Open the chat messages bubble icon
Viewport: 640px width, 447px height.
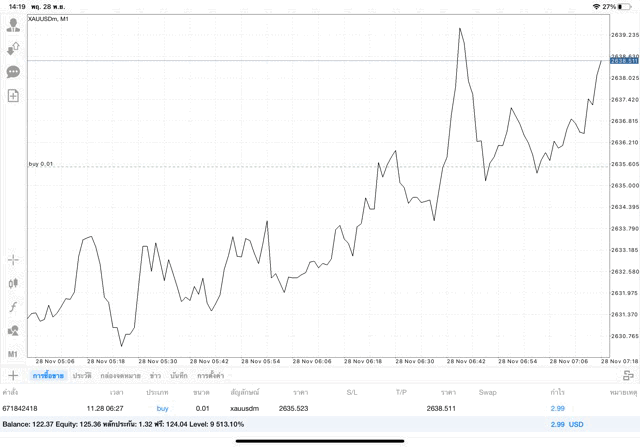click(x=13, y=72)
